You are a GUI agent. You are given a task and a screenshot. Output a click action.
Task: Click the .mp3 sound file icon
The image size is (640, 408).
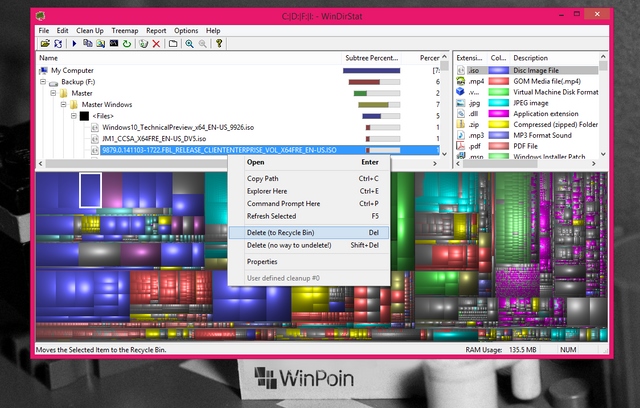(x=461, y=135)
